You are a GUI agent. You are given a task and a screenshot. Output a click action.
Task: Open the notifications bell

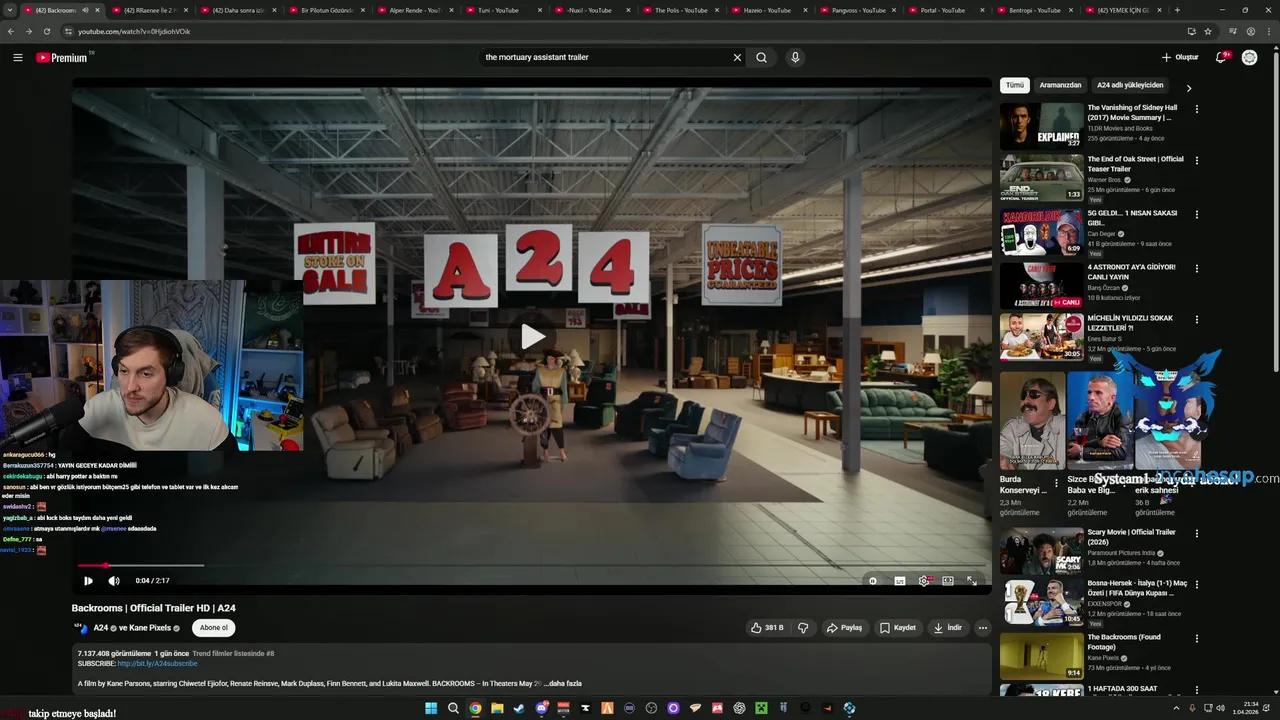(x=1221, y=57)
